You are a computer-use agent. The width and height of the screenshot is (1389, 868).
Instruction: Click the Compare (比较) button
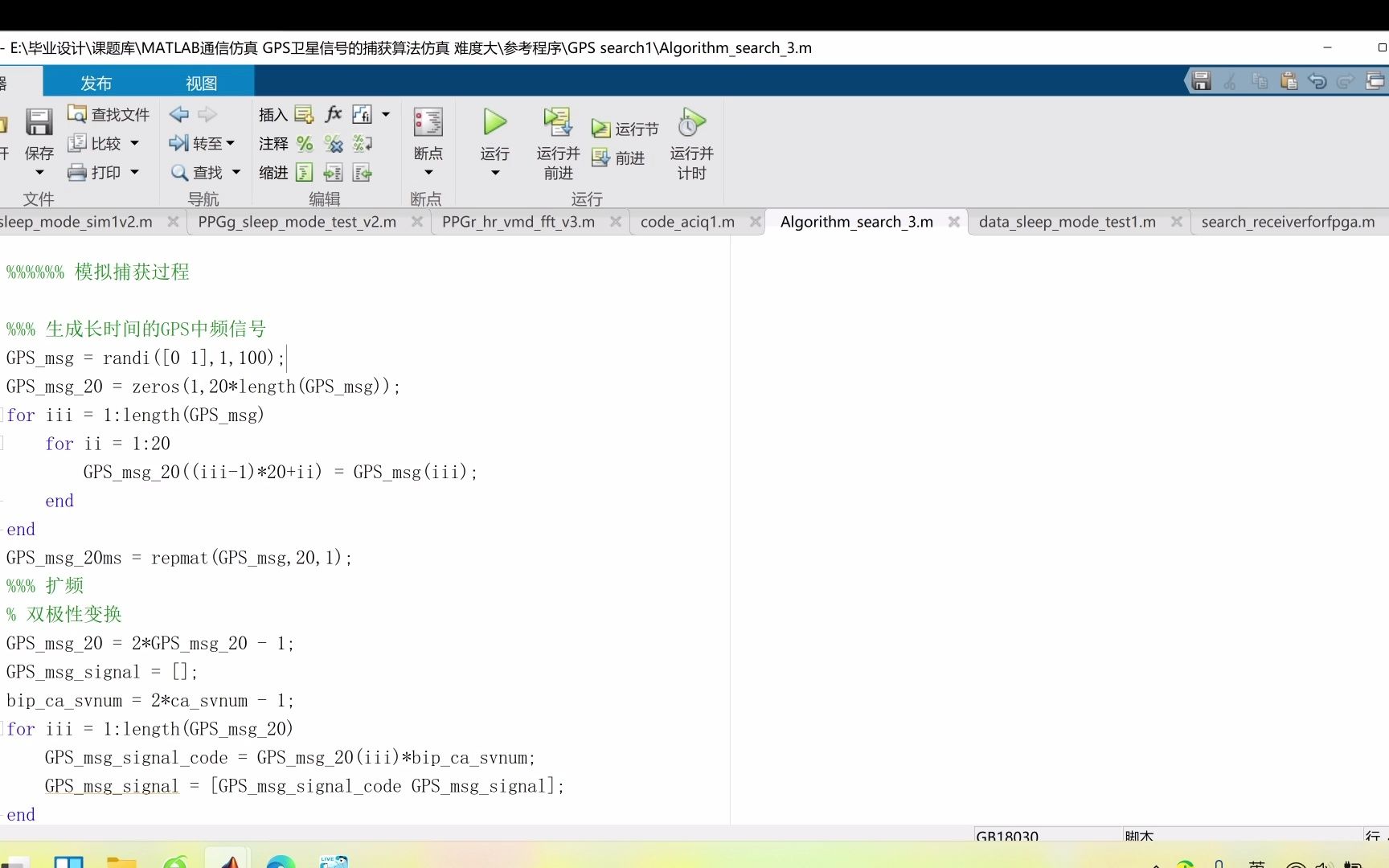click(95, 143)
